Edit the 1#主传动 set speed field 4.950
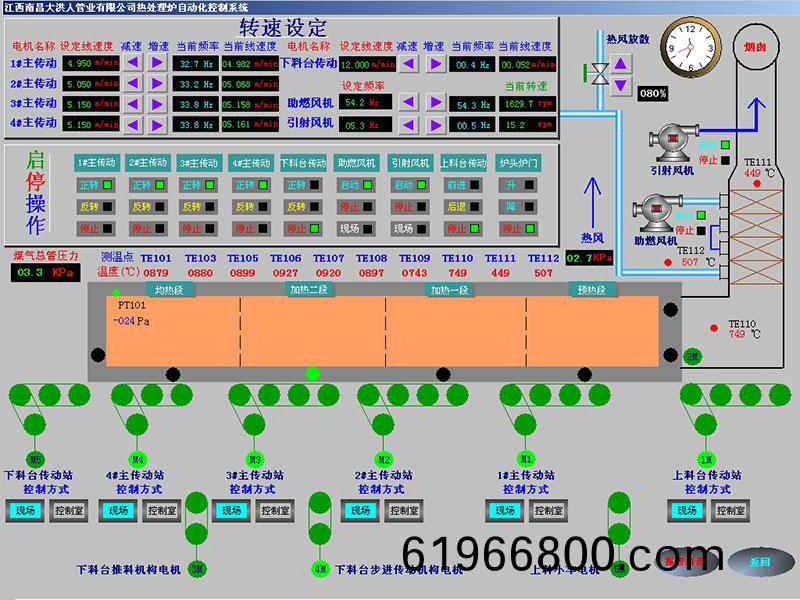Screen dimensions: 800x600 91,63
